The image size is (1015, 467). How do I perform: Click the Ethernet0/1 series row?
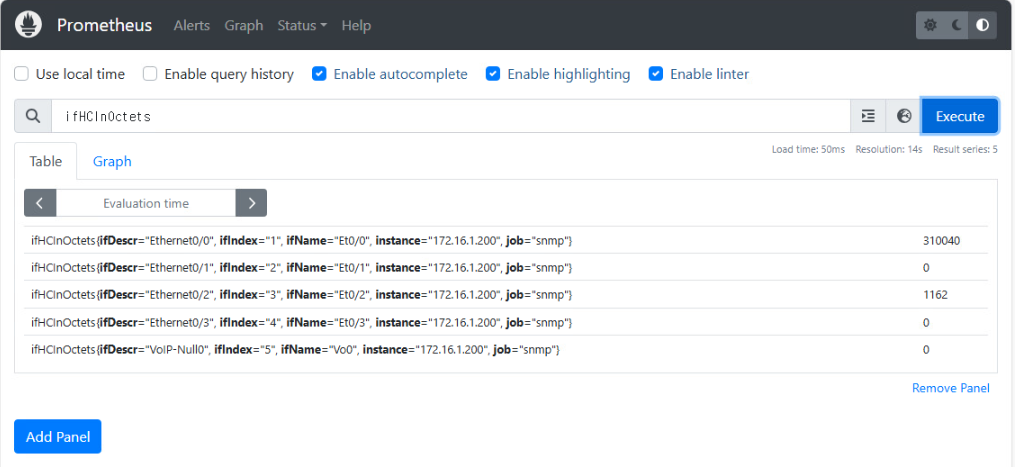click(x=506, y=268)
